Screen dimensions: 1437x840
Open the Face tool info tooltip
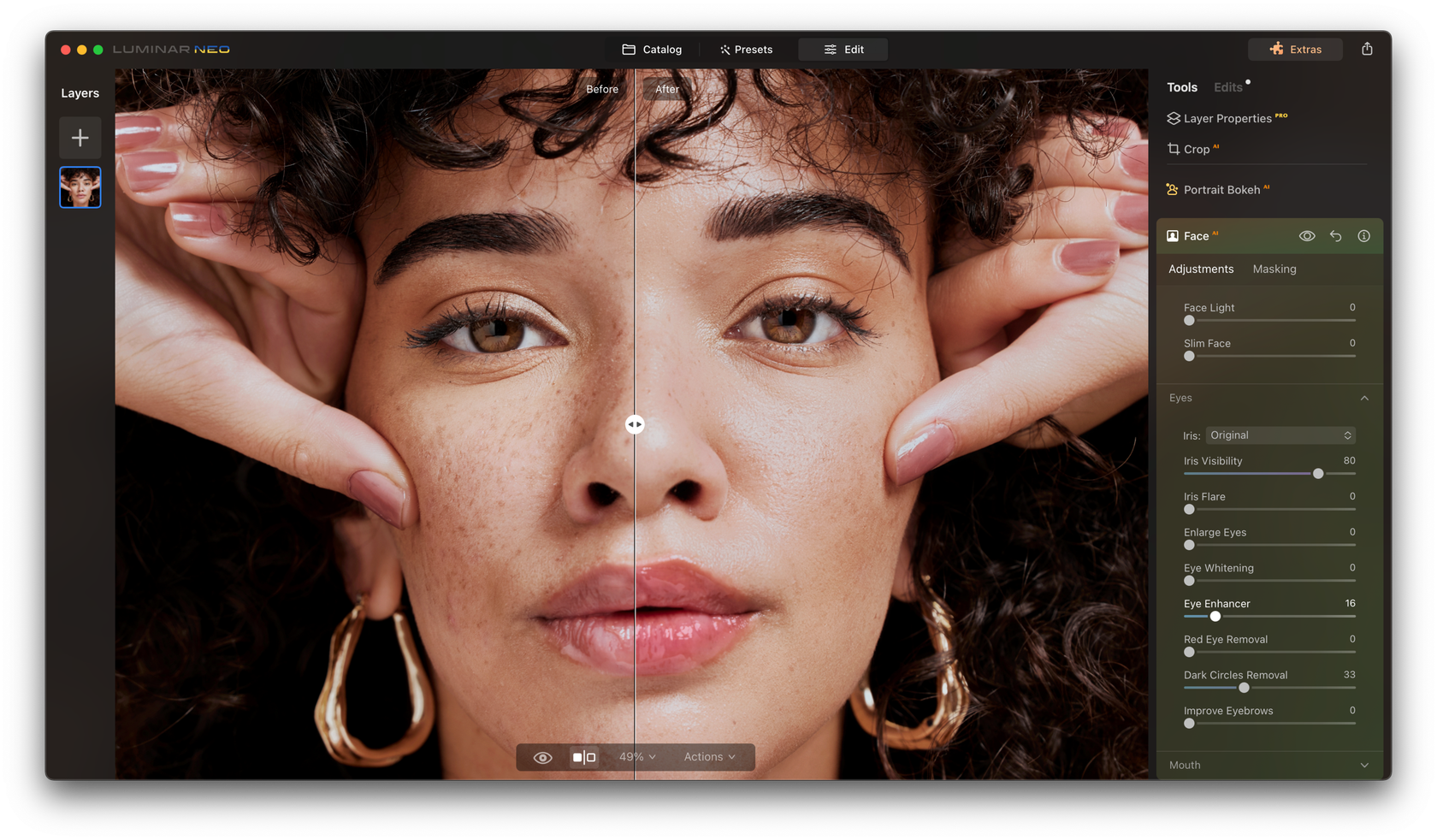click(1364, 235)
